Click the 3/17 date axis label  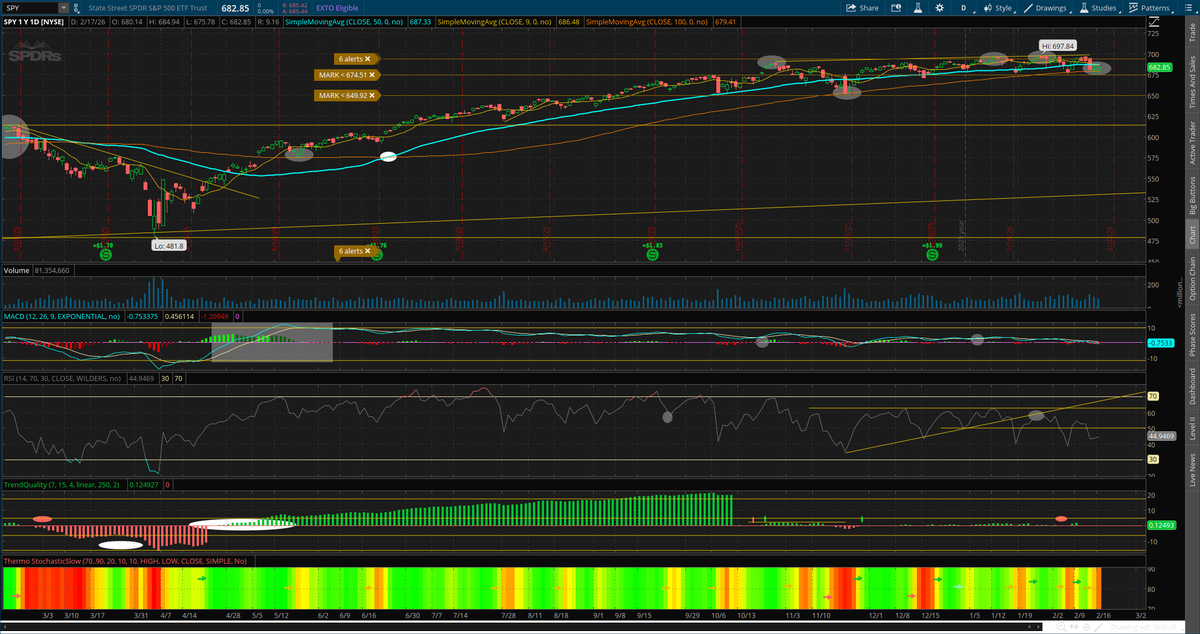tap(97, 617)
